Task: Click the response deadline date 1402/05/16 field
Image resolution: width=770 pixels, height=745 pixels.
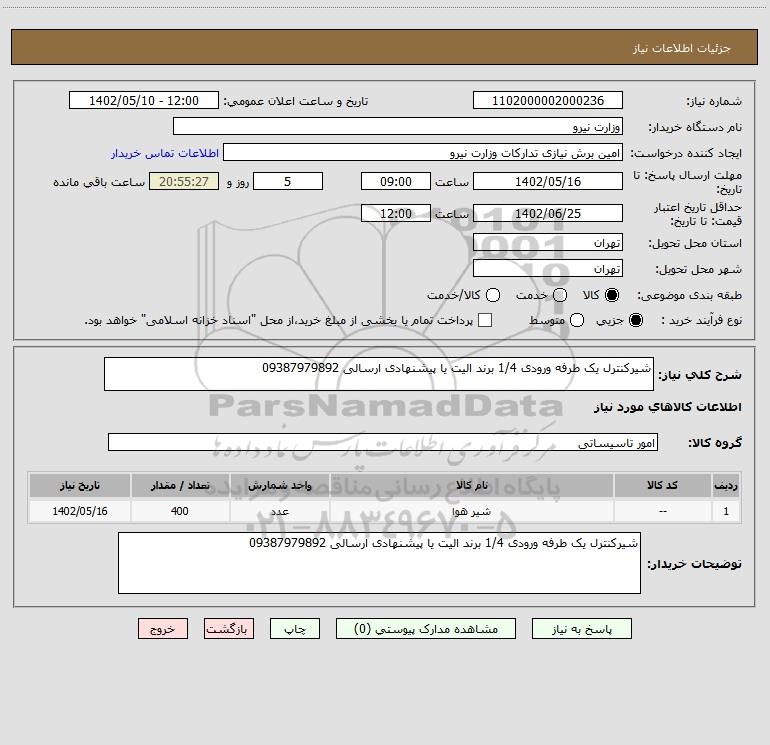Action: click(x=548, y=181)
